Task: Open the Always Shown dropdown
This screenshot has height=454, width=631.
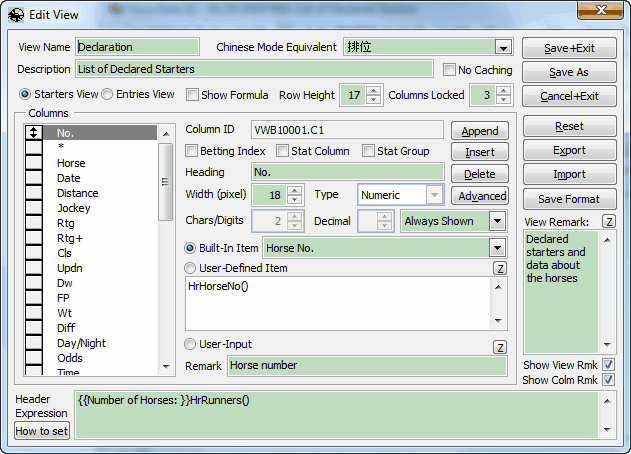Action: [x=498, y=221]
